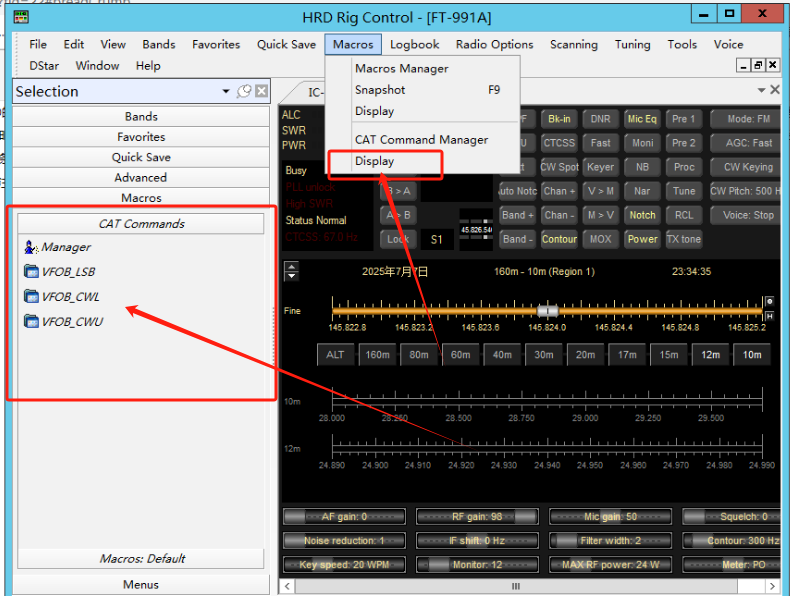Click Display under Snapshot
Screen dimensions: 790x596
tap(374, 111)
